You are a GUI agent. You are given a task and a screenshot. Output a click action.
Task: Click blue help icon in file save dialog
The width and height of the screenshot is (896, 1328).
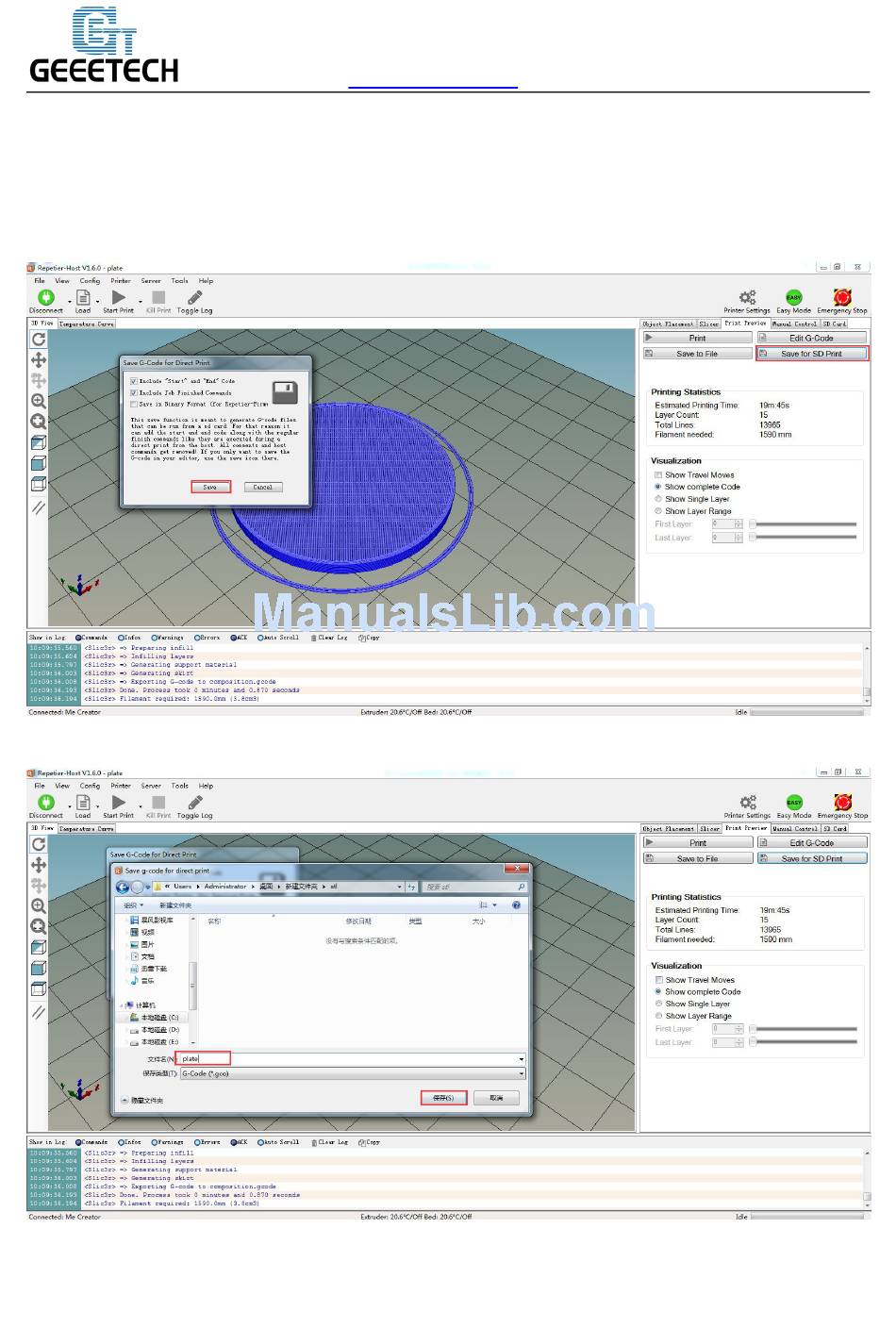(516, 905)
